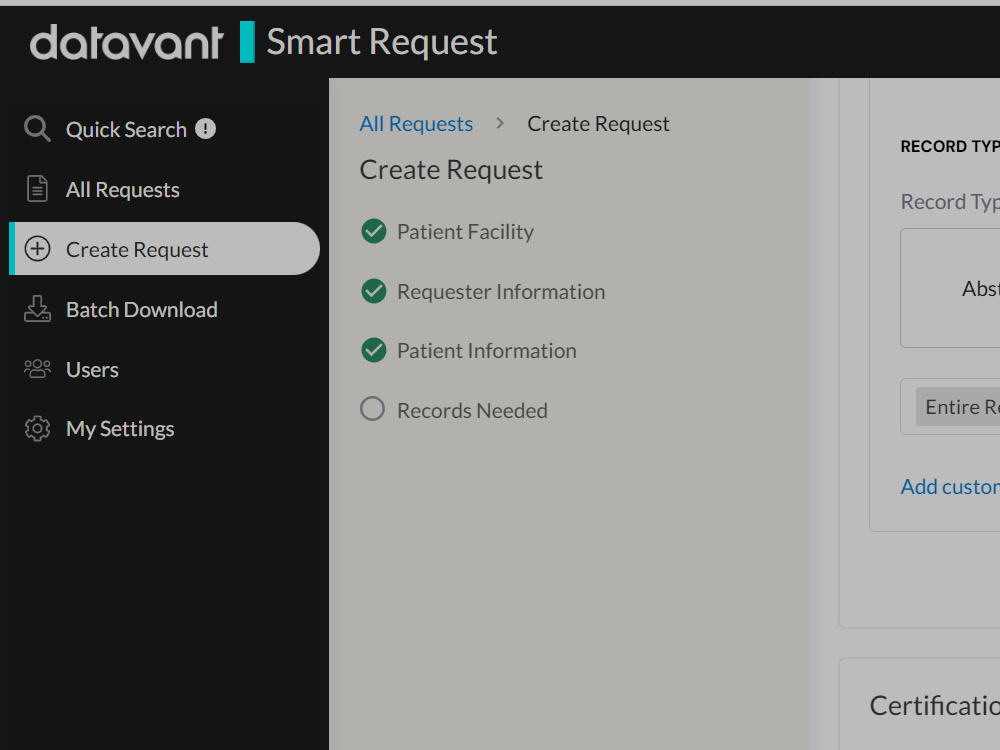Click the empty circle beside Records Needed
This screenshot has height=750, width=1000.
tap(372, 409)
